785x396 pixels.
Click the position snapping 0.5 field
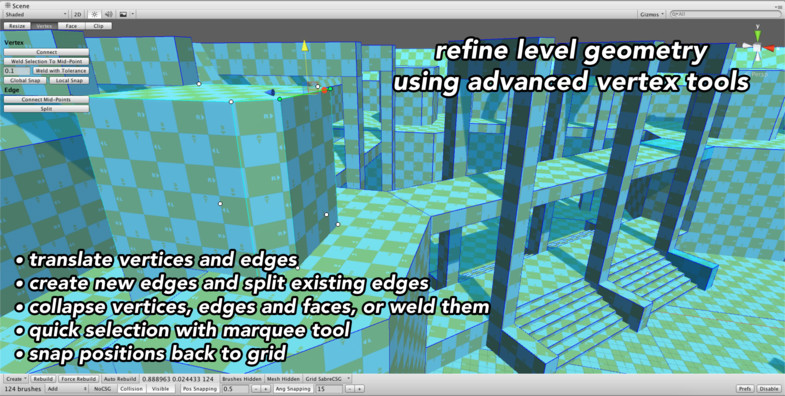tap(235, 388)
